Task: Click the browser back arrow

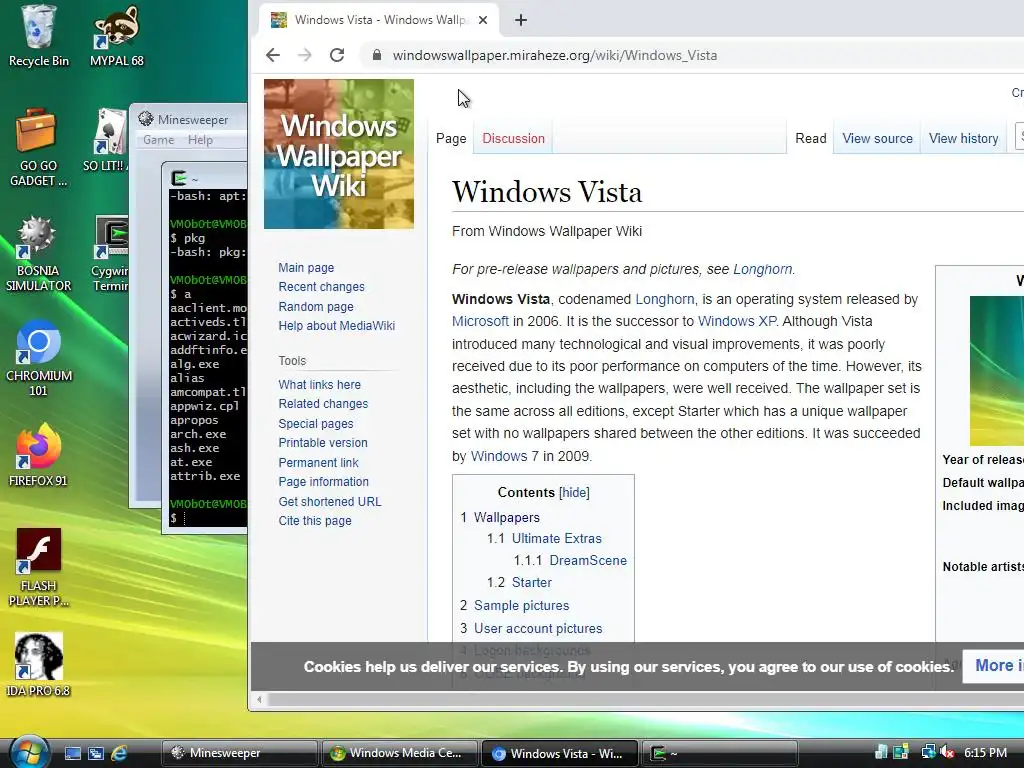Action: (x=273, y=56)
